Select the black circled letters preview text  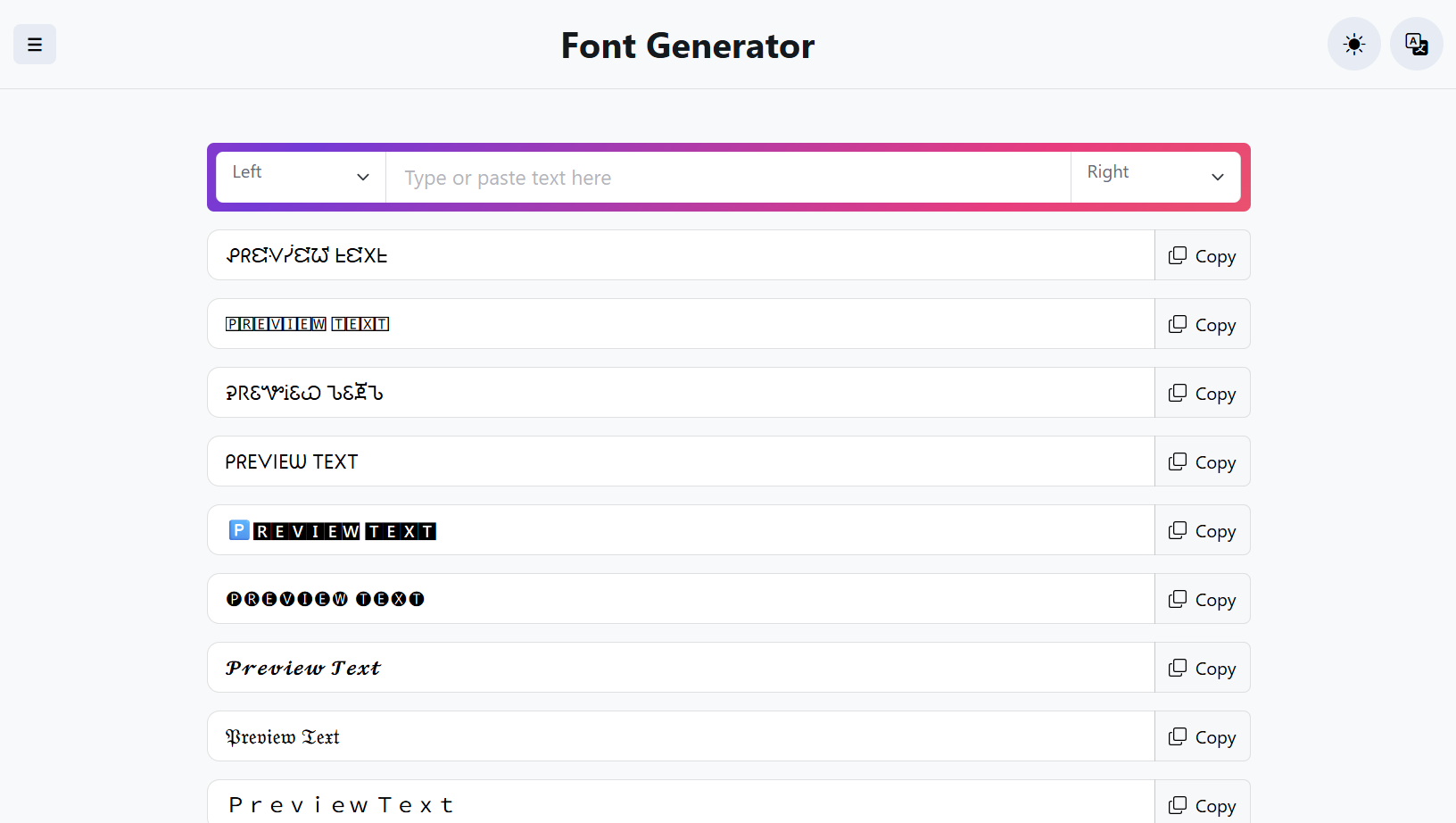pyautogui.click(x=325, y=599)
